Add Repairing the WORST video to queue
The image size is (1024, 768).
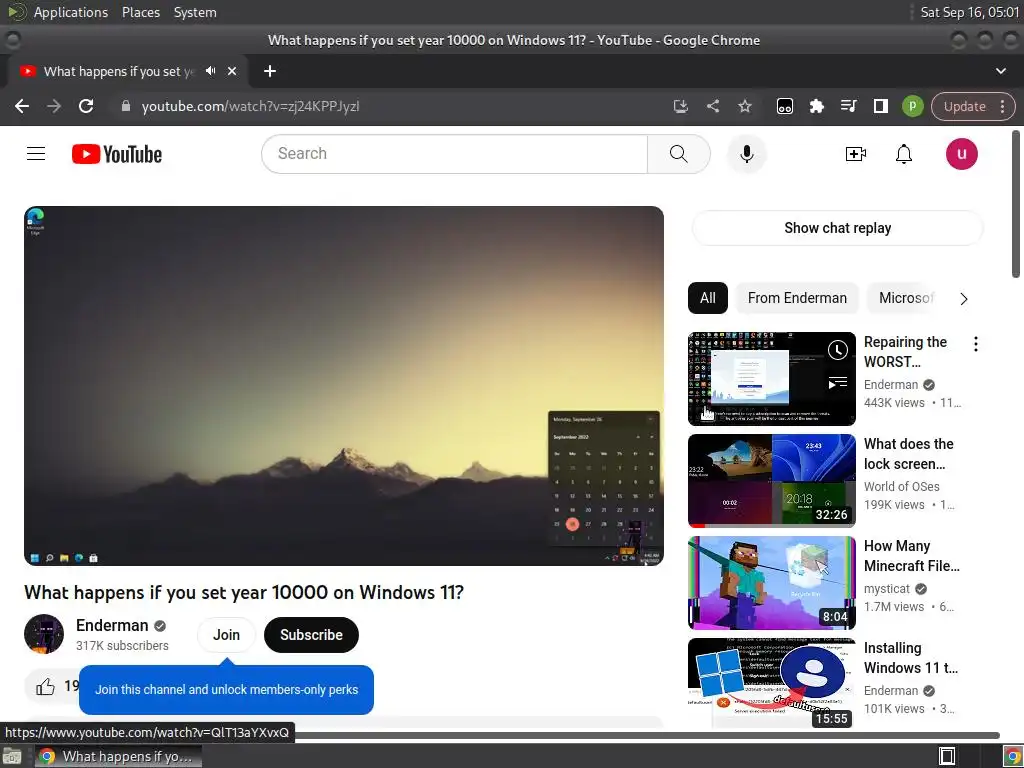(x=837, y=382)
